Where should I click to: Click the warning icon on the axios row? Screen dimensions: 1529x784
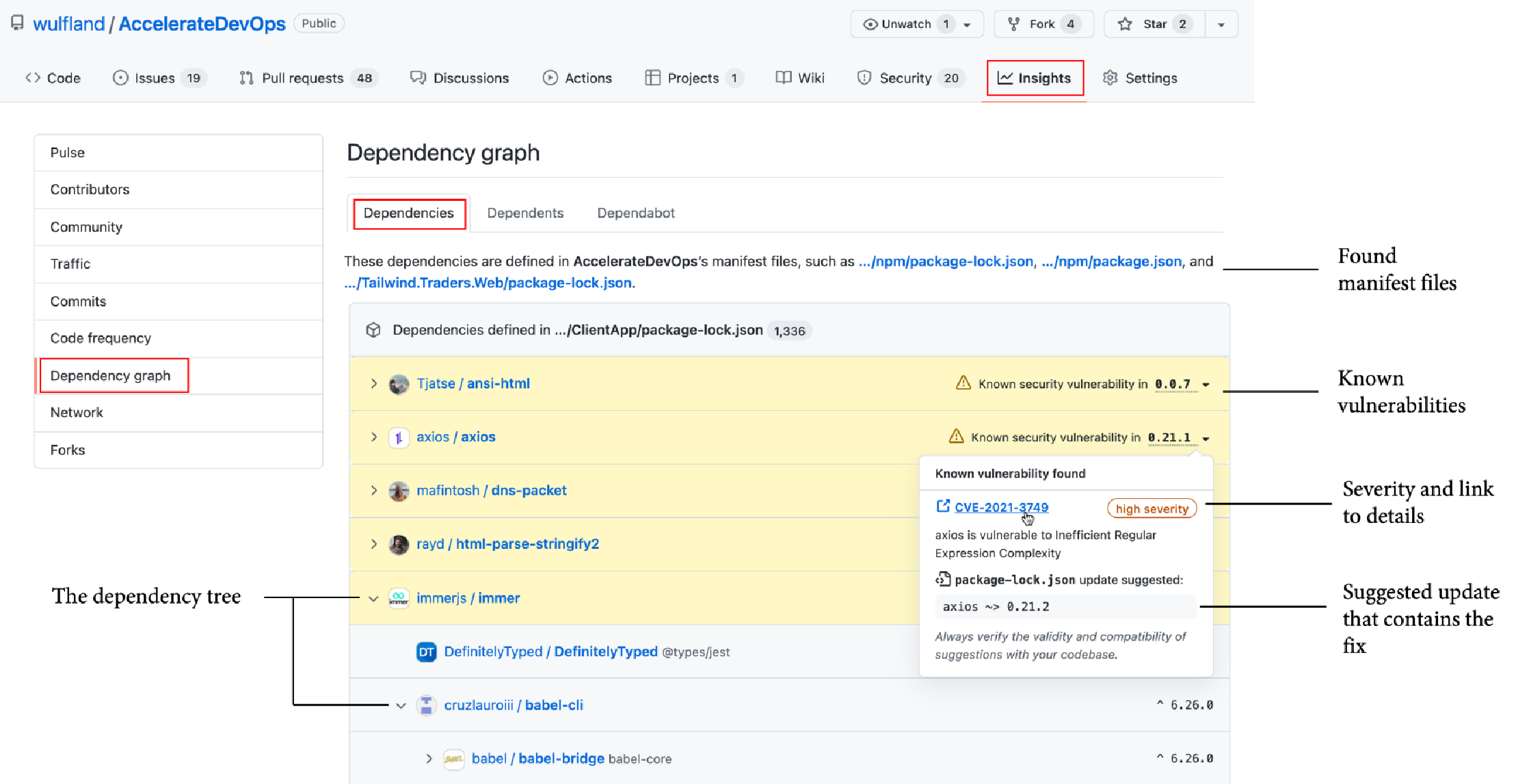tap(956, 436)
